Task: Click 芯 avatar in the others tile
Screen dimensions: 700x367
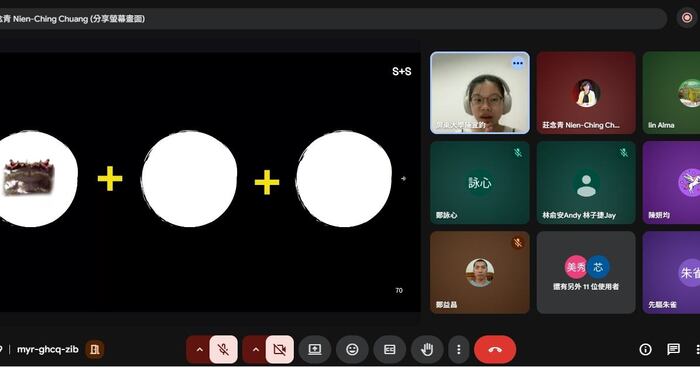Action: click(x=598, y=267)
